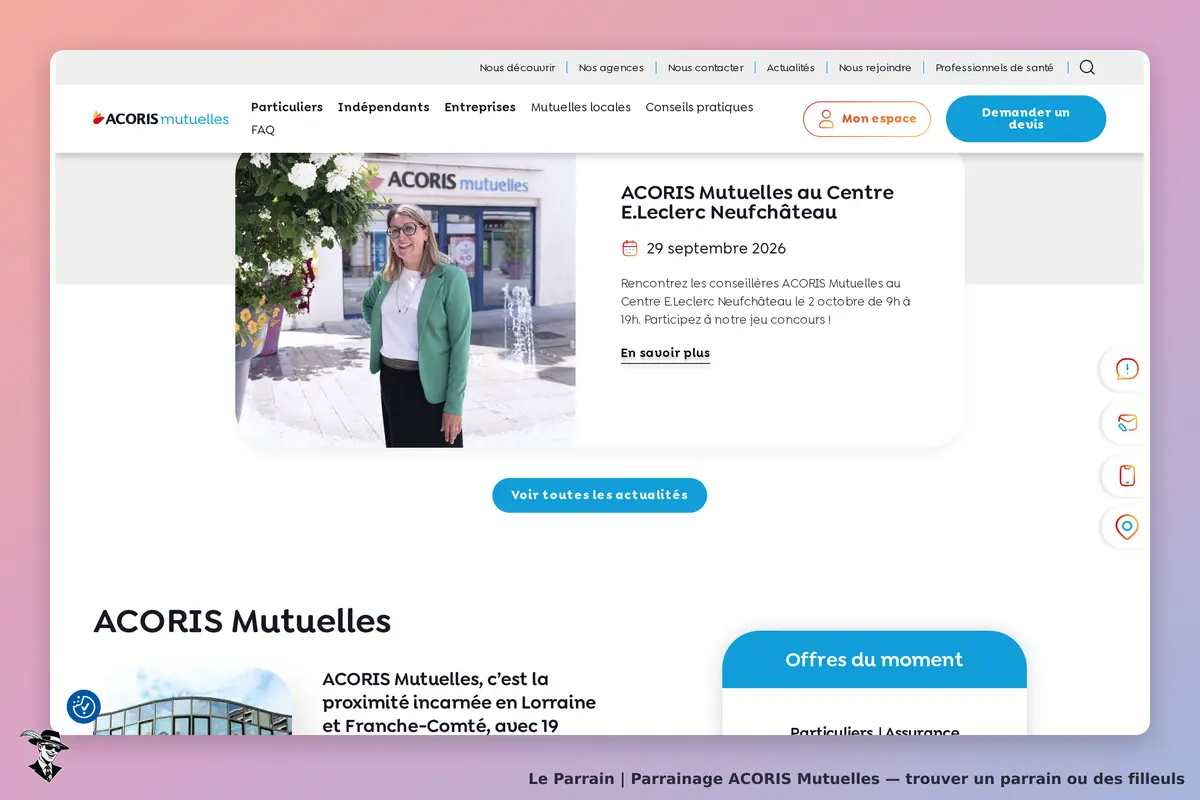1200x800 pixels.
Task: Open the FAQ menu item
Action: tap(263, 130)
